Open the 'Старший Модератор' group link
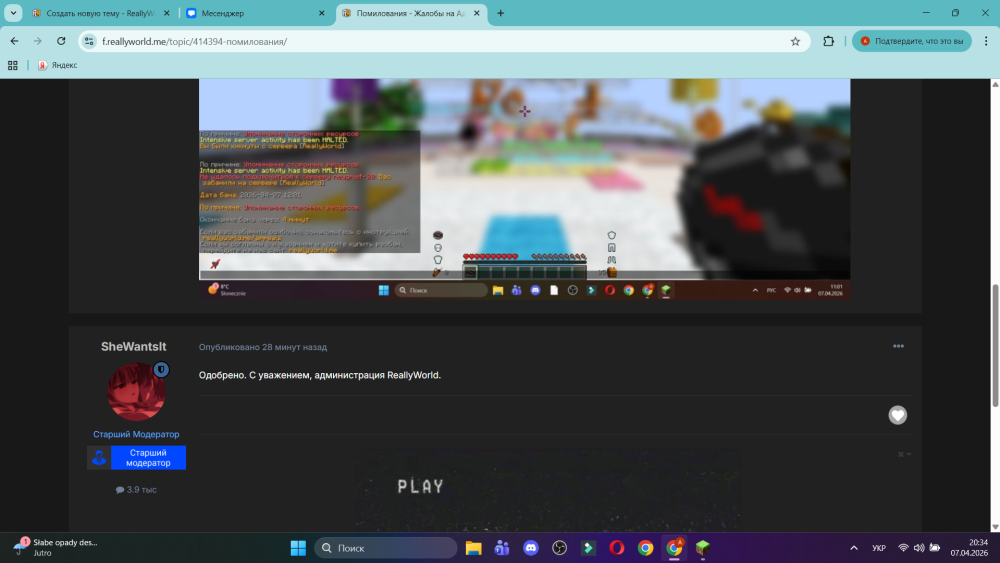 click(x=136, y=434)
